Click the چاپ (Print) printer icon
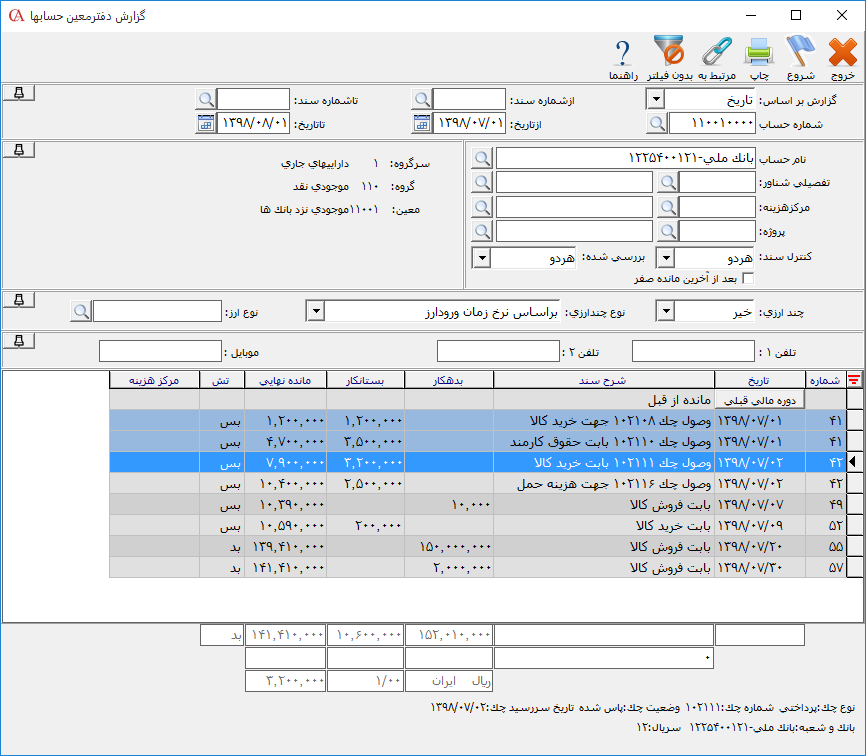Image resolution: width=866 pixels, height=756 pixels. point(760,53)
